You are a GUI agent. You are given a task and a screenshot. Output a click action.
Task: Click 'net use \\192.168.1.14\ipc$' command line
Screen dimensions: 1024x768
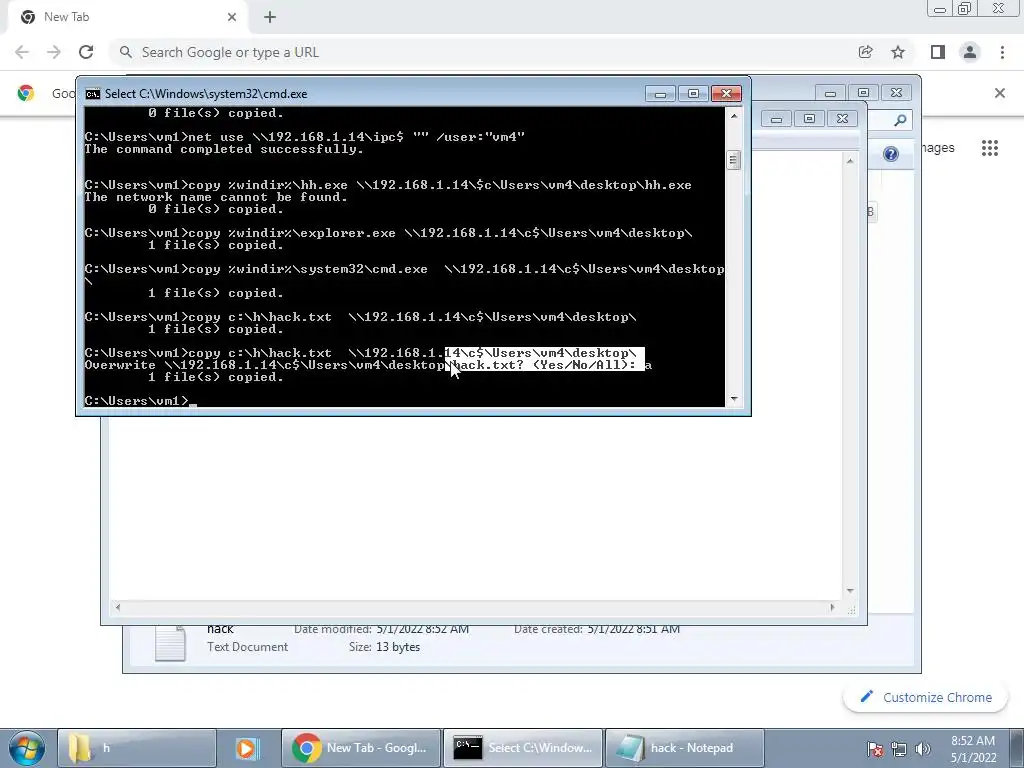pyautogui.click(x=304, y=137)
